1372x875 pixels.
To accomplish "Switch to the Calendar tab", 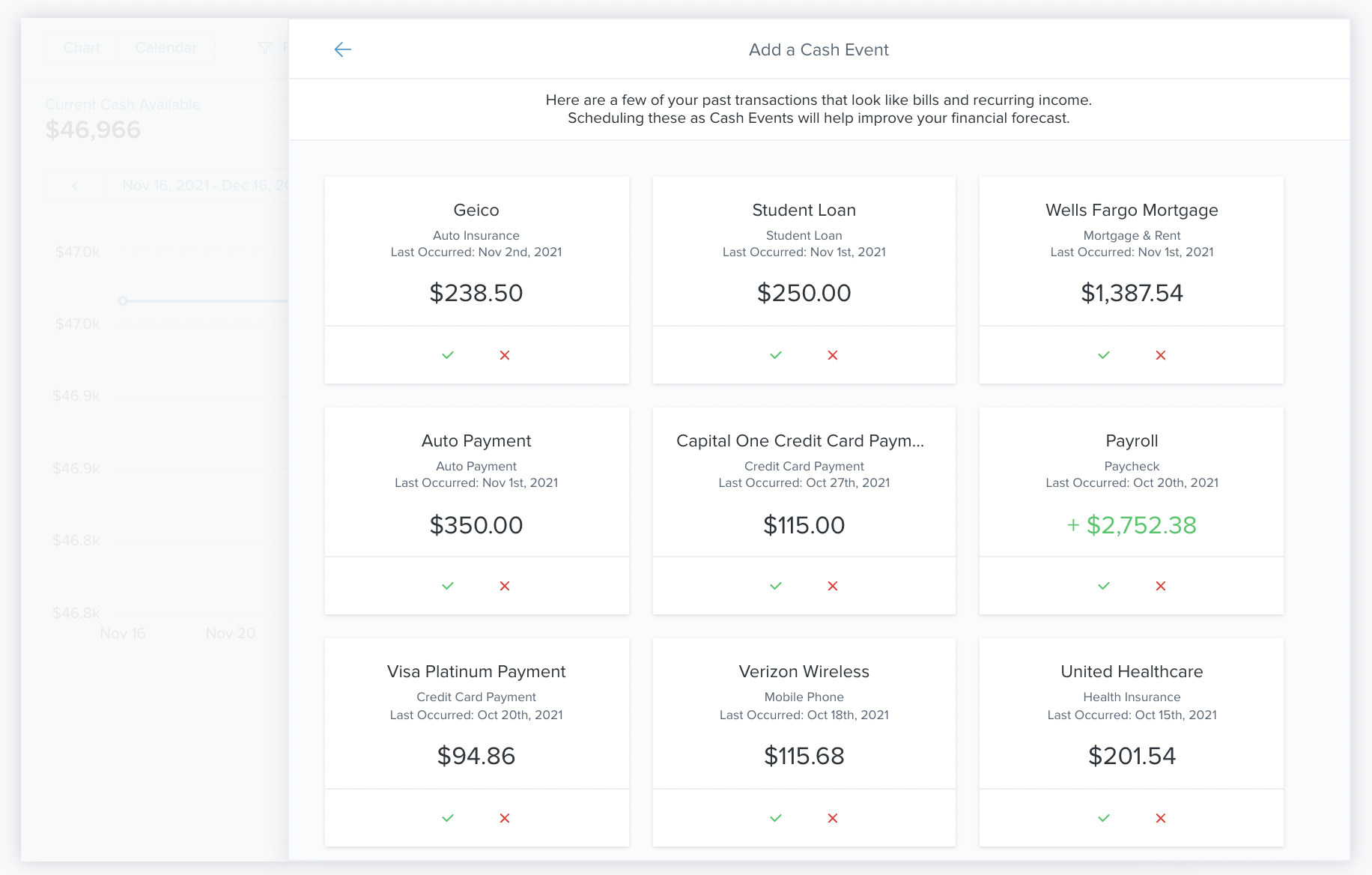I will (x=166, y=48).
